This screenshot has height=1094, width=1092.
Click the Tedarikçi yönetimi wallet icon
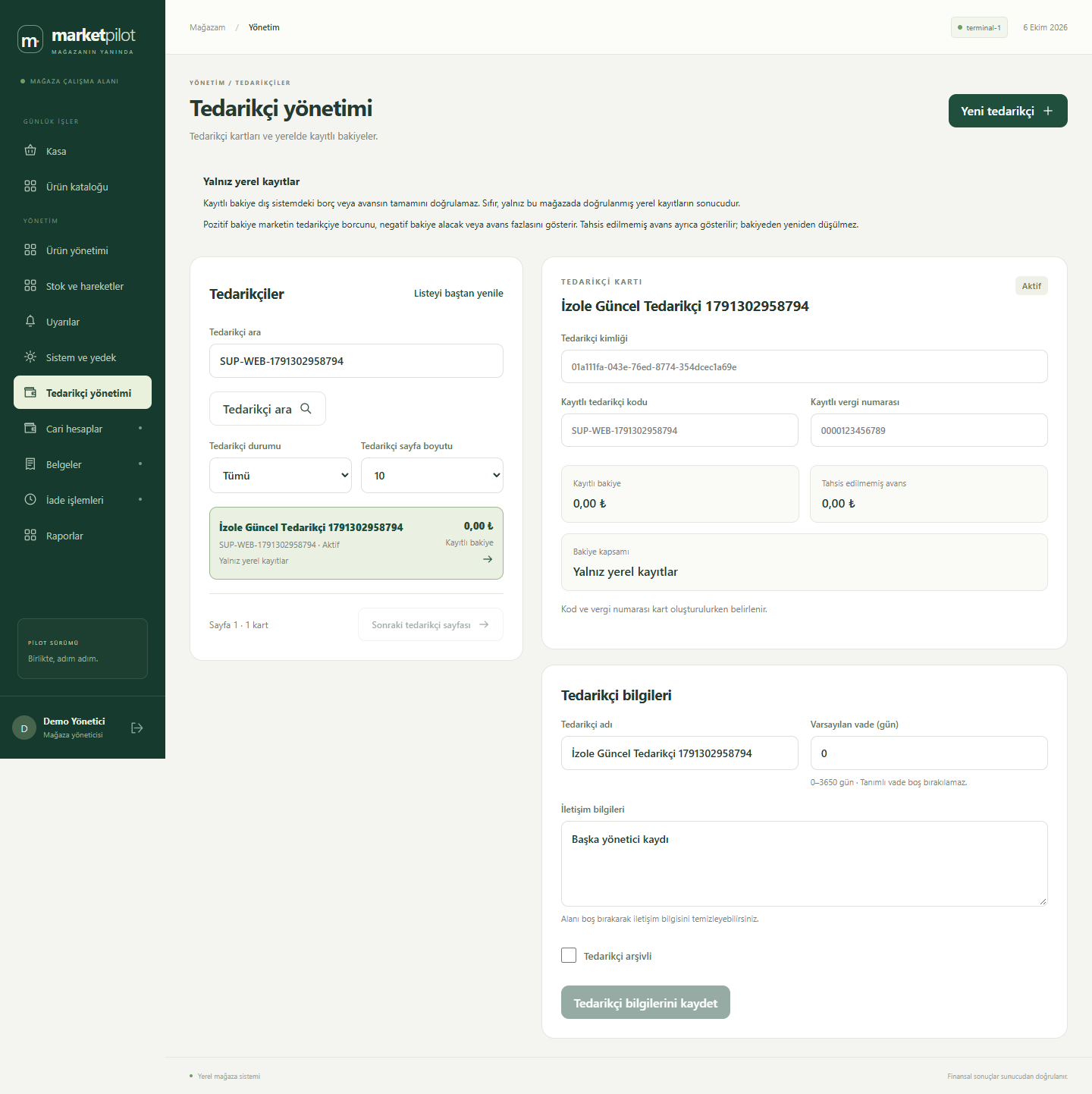pyautogui.click(x=30, y=392)
